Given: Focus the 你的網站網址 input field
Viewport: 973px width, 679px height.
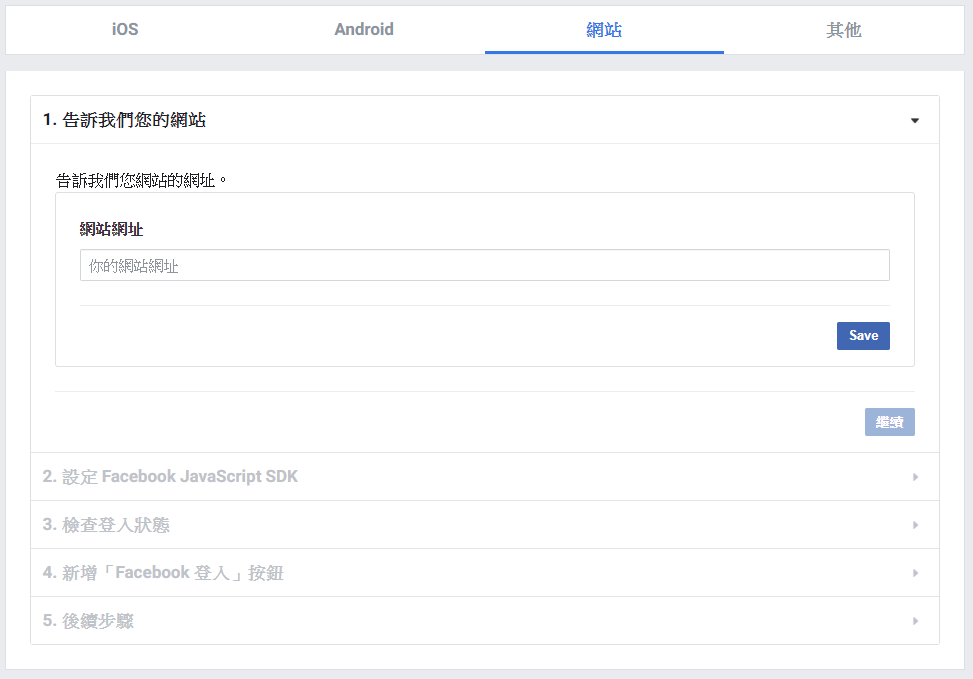Looking at the screenshot, I should click(485, 266).
